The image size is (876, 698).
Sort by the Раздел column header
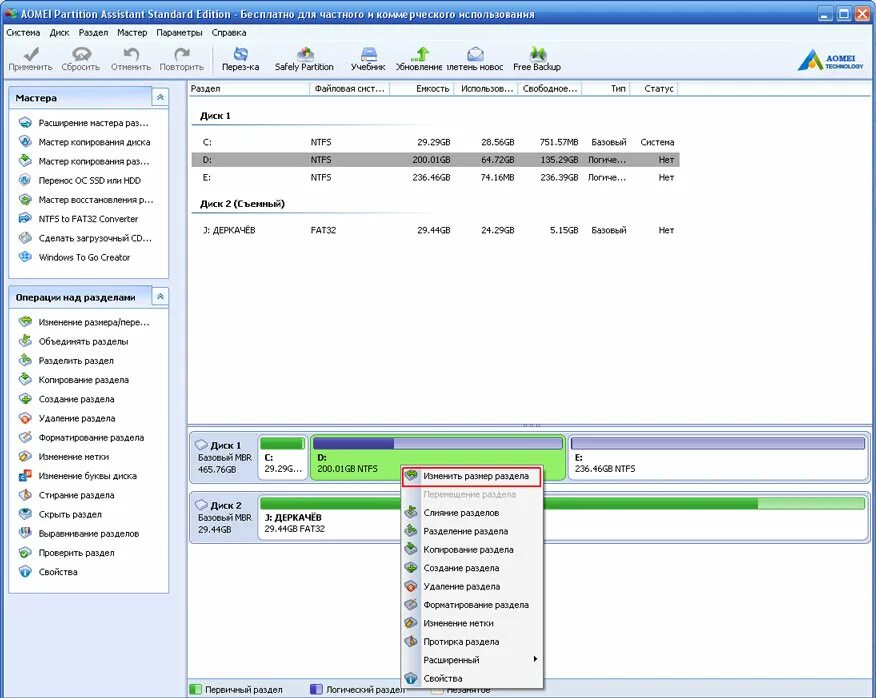[x=249, y=89]
